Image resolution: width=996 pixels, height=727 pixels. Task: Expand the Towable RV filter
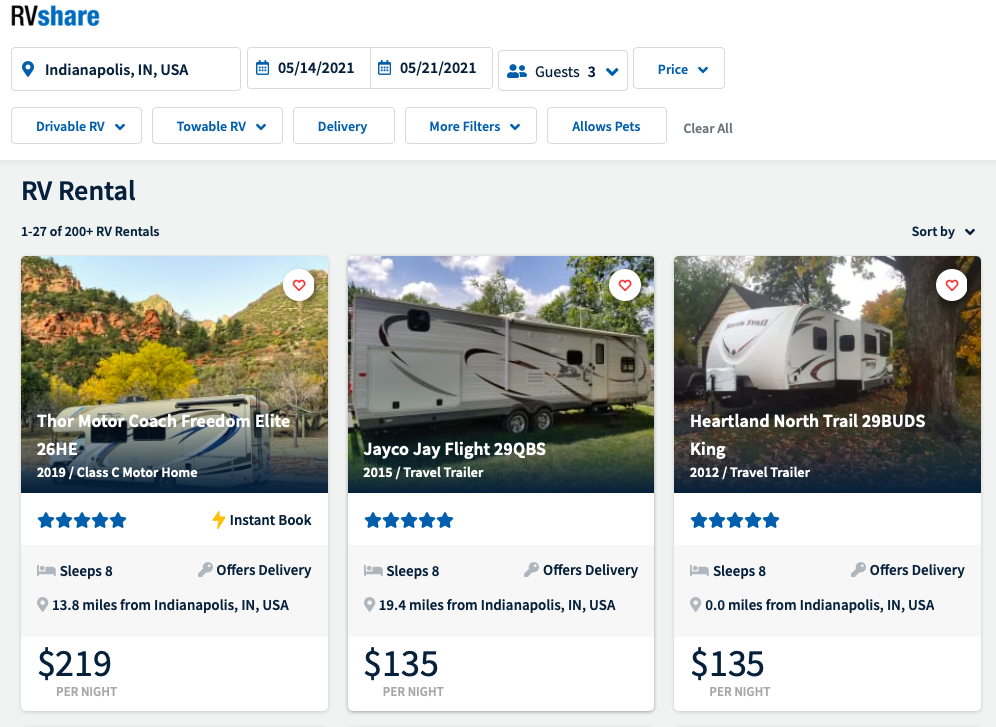coord(217,126)
